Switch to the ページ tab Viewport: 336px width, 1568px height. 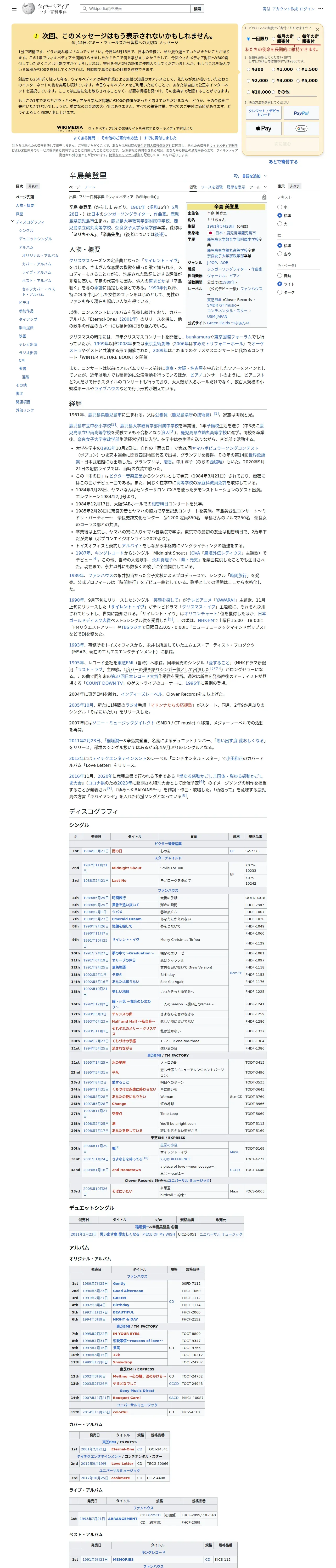74,187
